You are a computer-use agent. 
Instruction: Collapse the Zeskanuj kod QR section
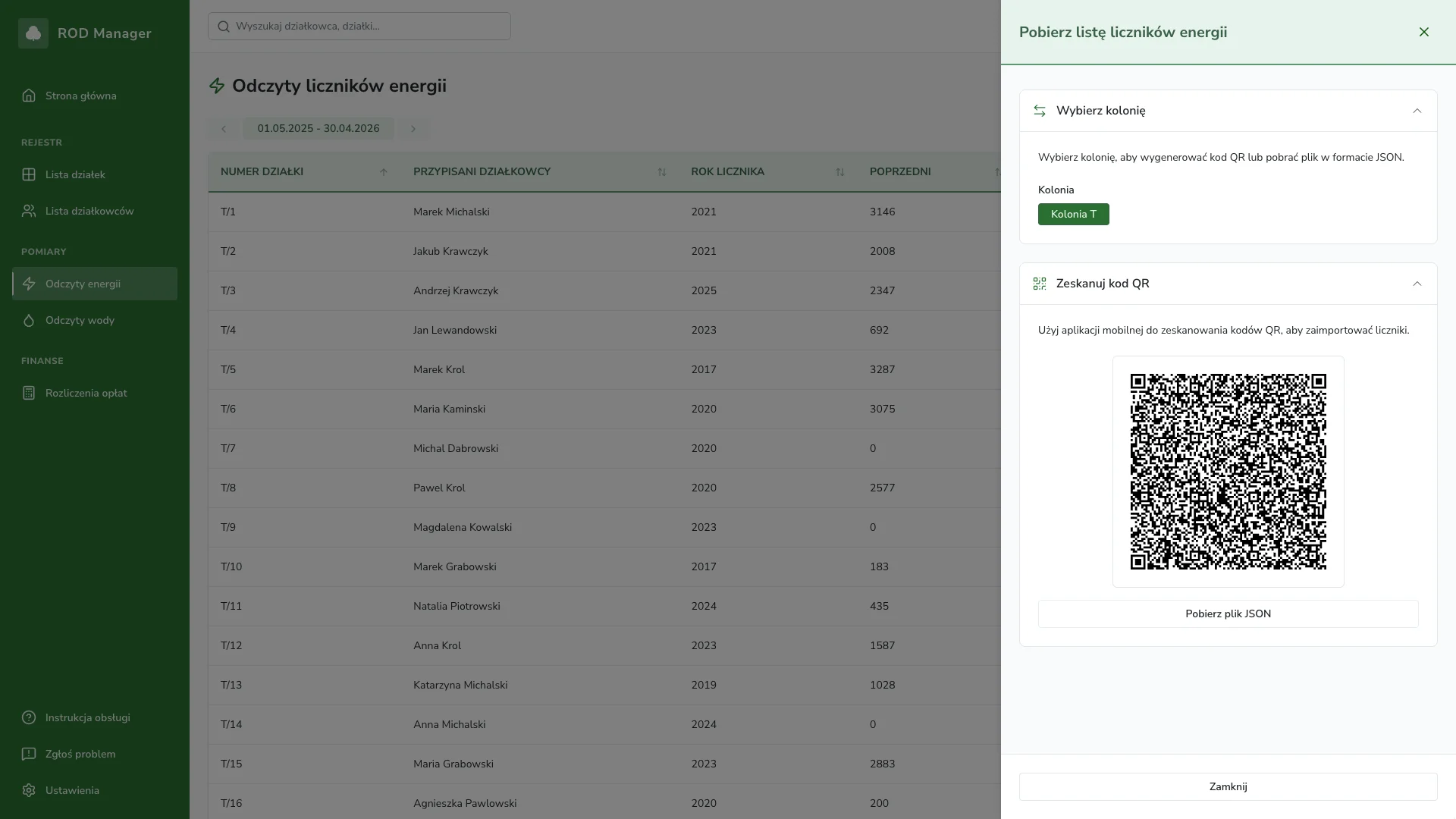point(1417,284)
